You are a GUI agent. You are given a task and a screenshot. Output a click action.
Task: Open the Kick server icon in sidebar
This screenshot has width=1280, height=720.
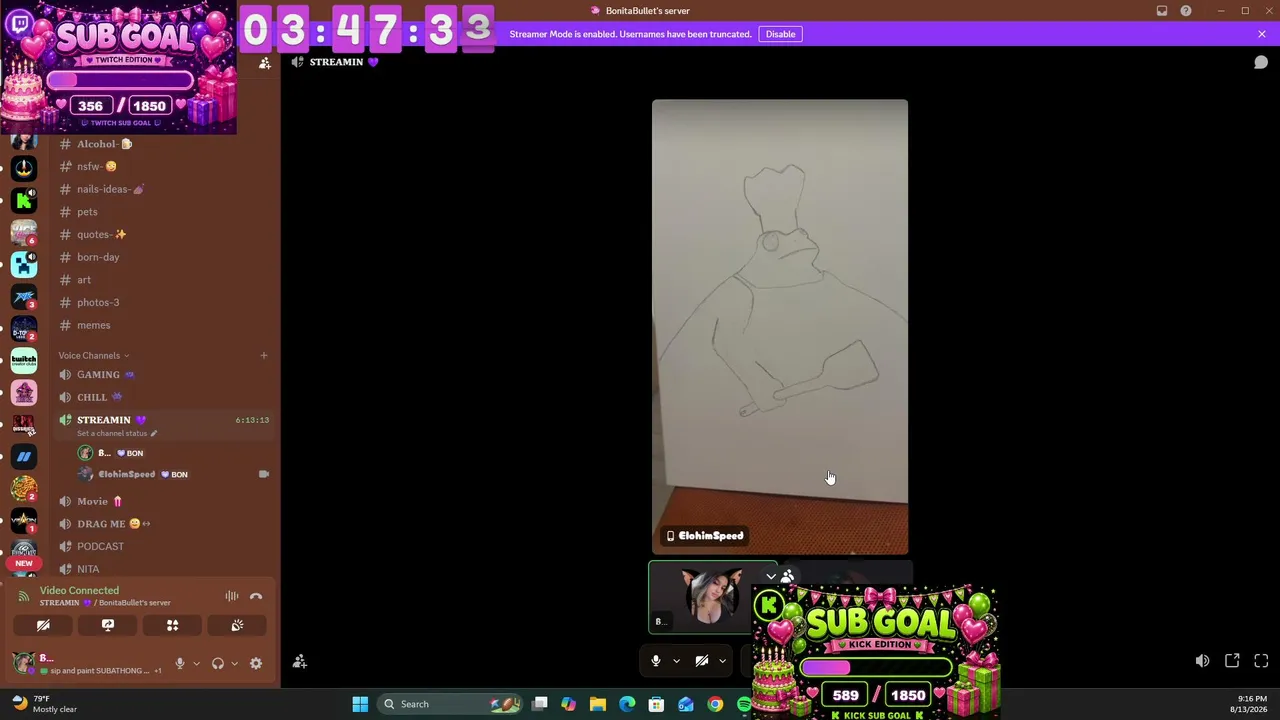coord(24,200)
